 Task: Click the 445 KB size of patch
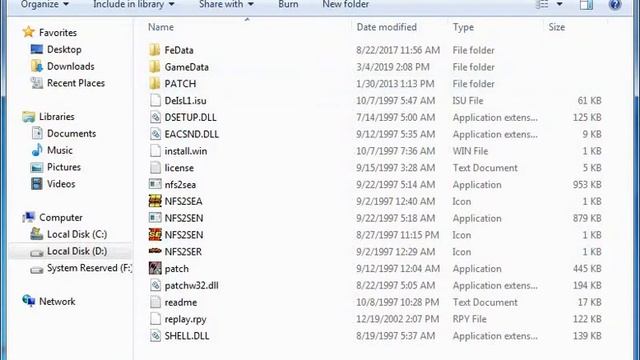point(587,269)
